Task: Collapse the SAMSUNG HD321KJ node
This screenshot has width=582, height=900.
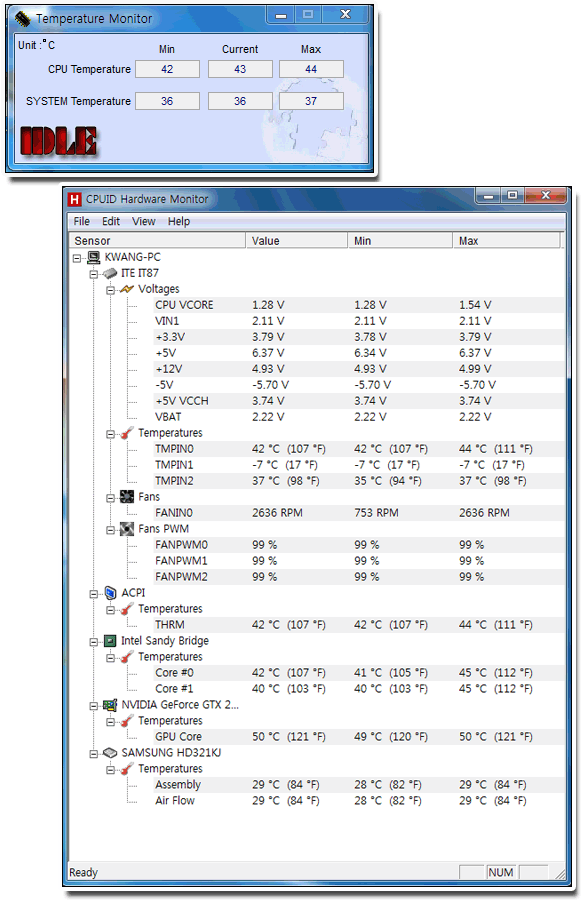Action: click(94, 754)
